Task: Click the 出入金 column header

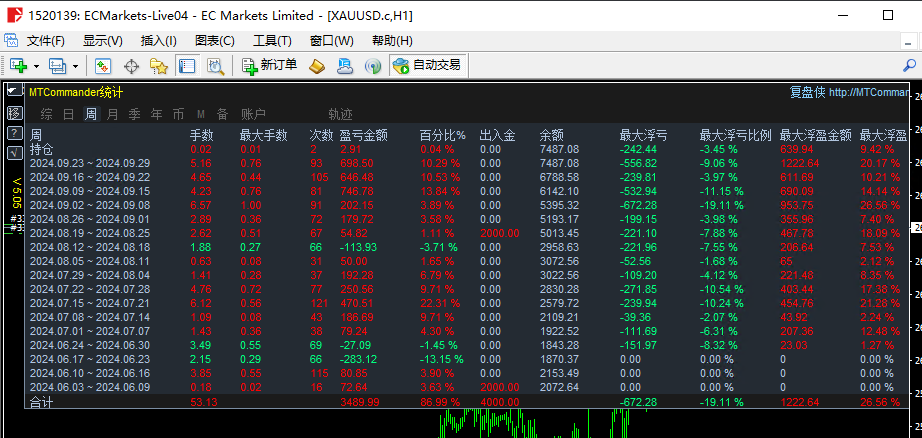Action: (x=497, y=135)
